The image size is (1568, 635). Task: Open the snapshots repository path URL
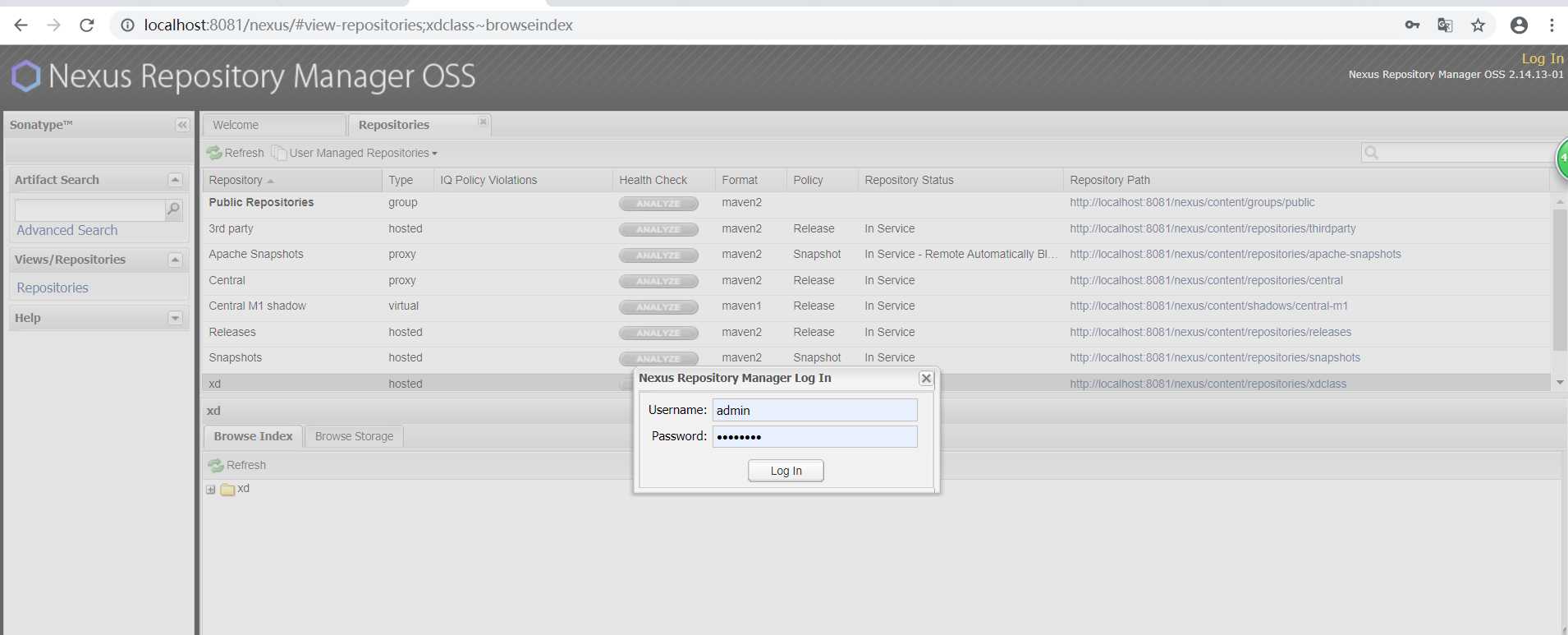1215,358
